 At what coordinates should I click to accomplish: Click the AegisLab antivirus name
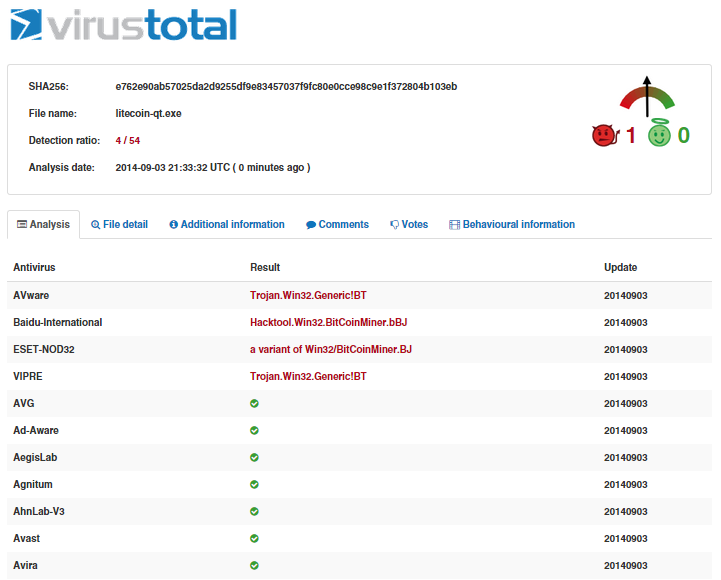pos(35,458)
